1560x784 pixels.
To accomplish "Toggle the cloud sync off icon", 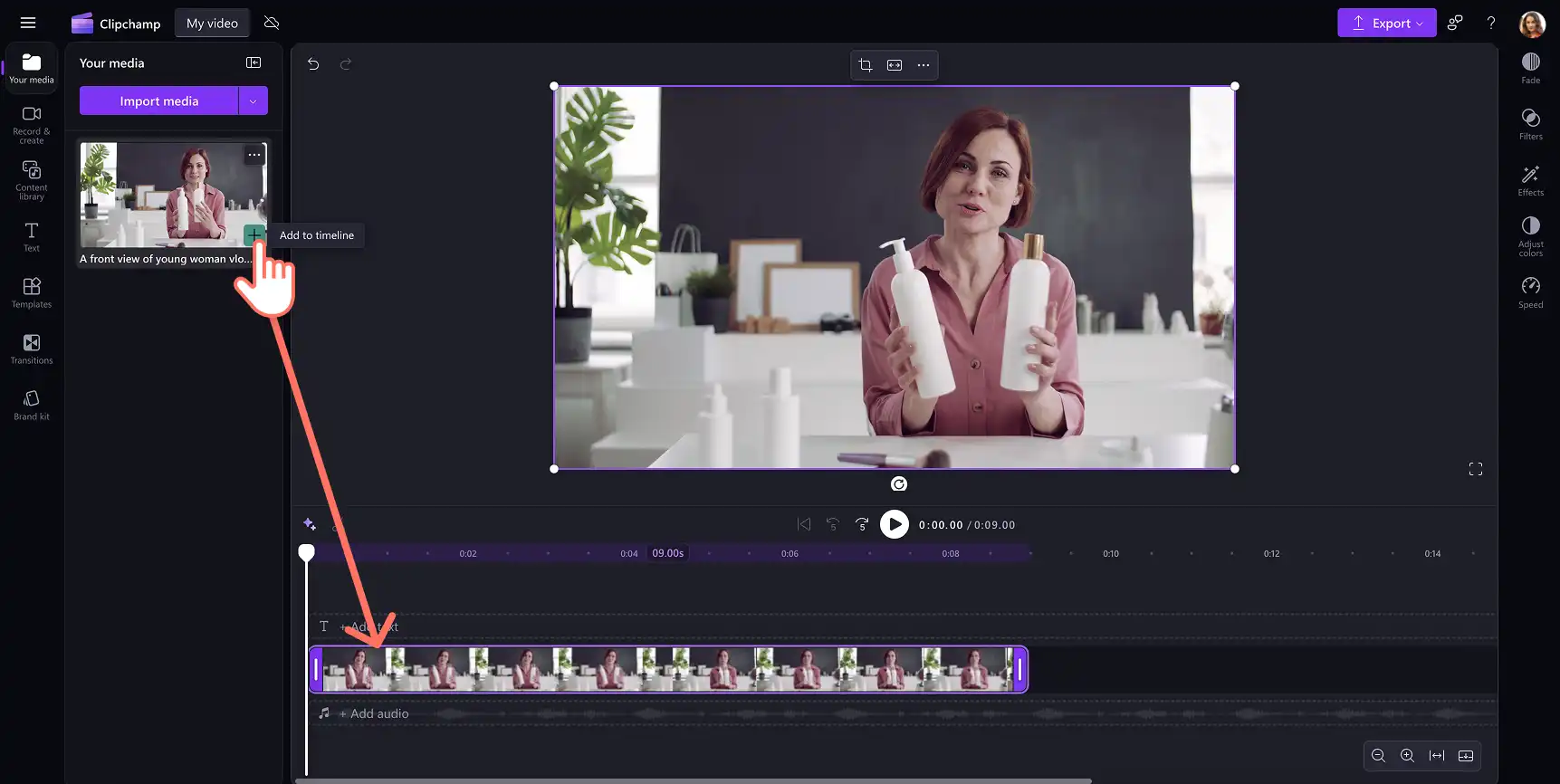I will pos(271,23).
